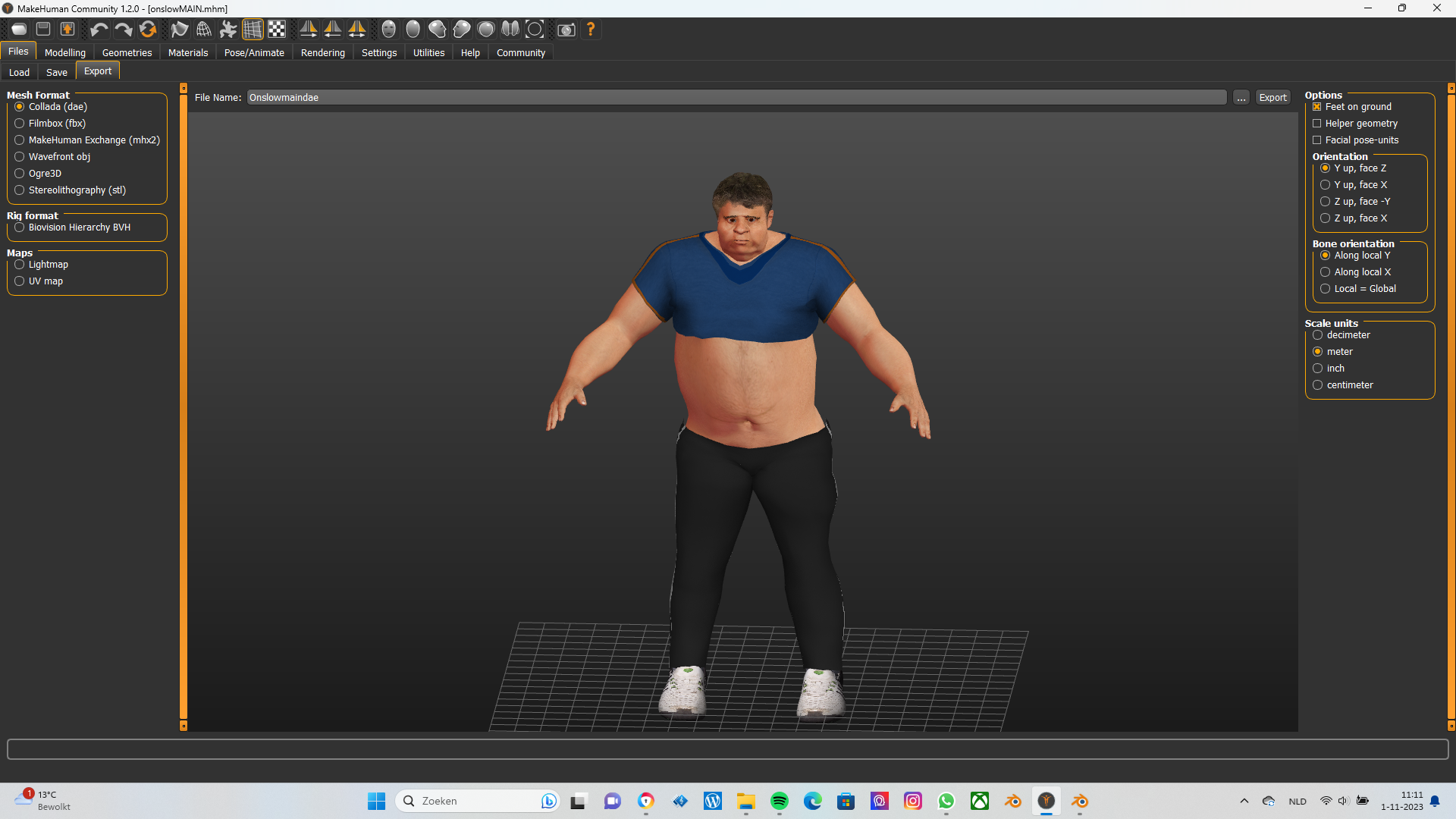Select Z up, face -Y orientation
This screenshot has width=1456, height=819.
[x=1326, y=202]
